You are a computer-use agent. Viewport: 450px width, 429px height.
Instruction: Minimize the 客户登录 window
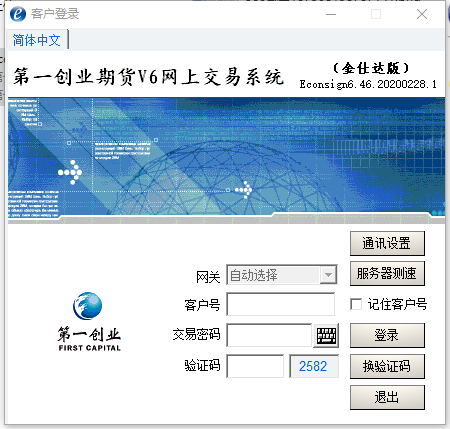331,14
